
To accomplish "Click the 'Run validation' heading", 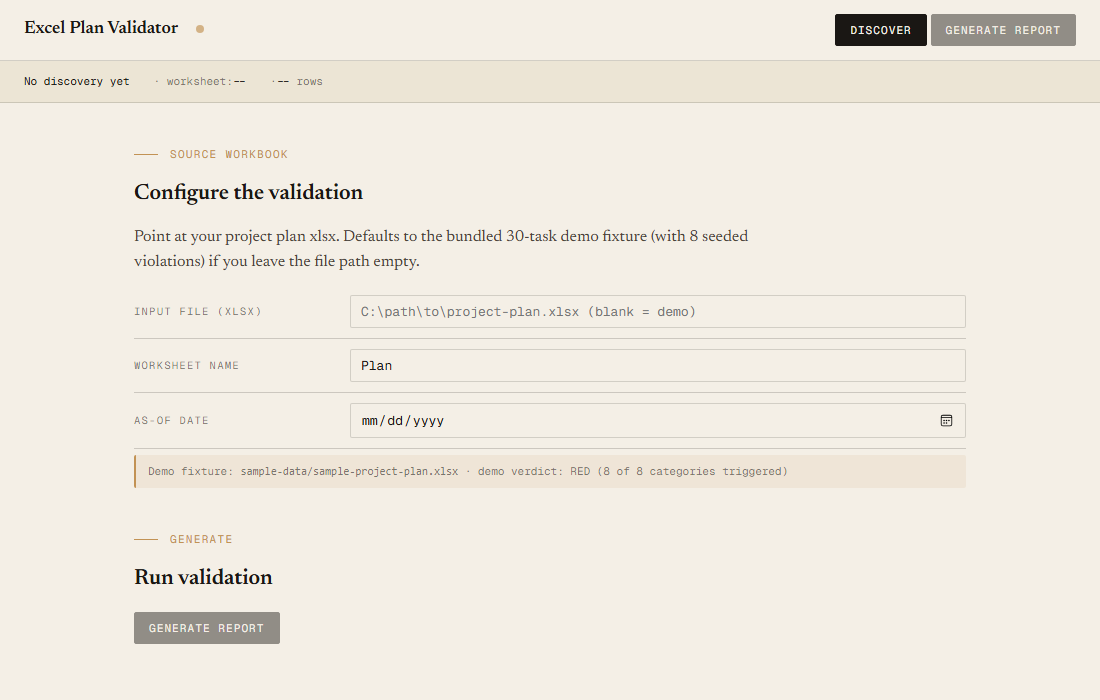I will 203,577.
